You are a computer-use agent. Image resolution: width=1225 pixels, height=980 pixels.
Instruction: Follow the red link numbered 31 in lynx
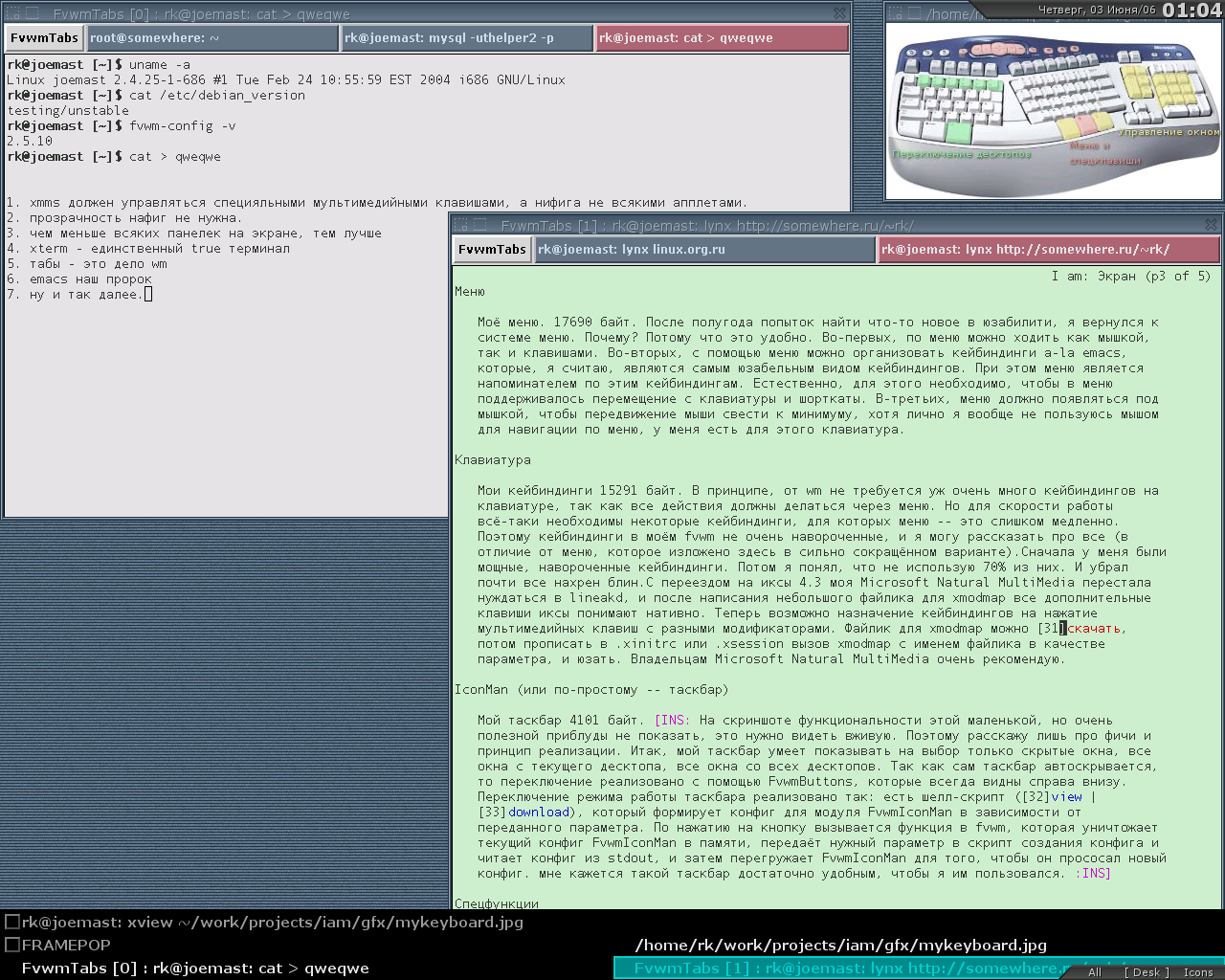1095,629
